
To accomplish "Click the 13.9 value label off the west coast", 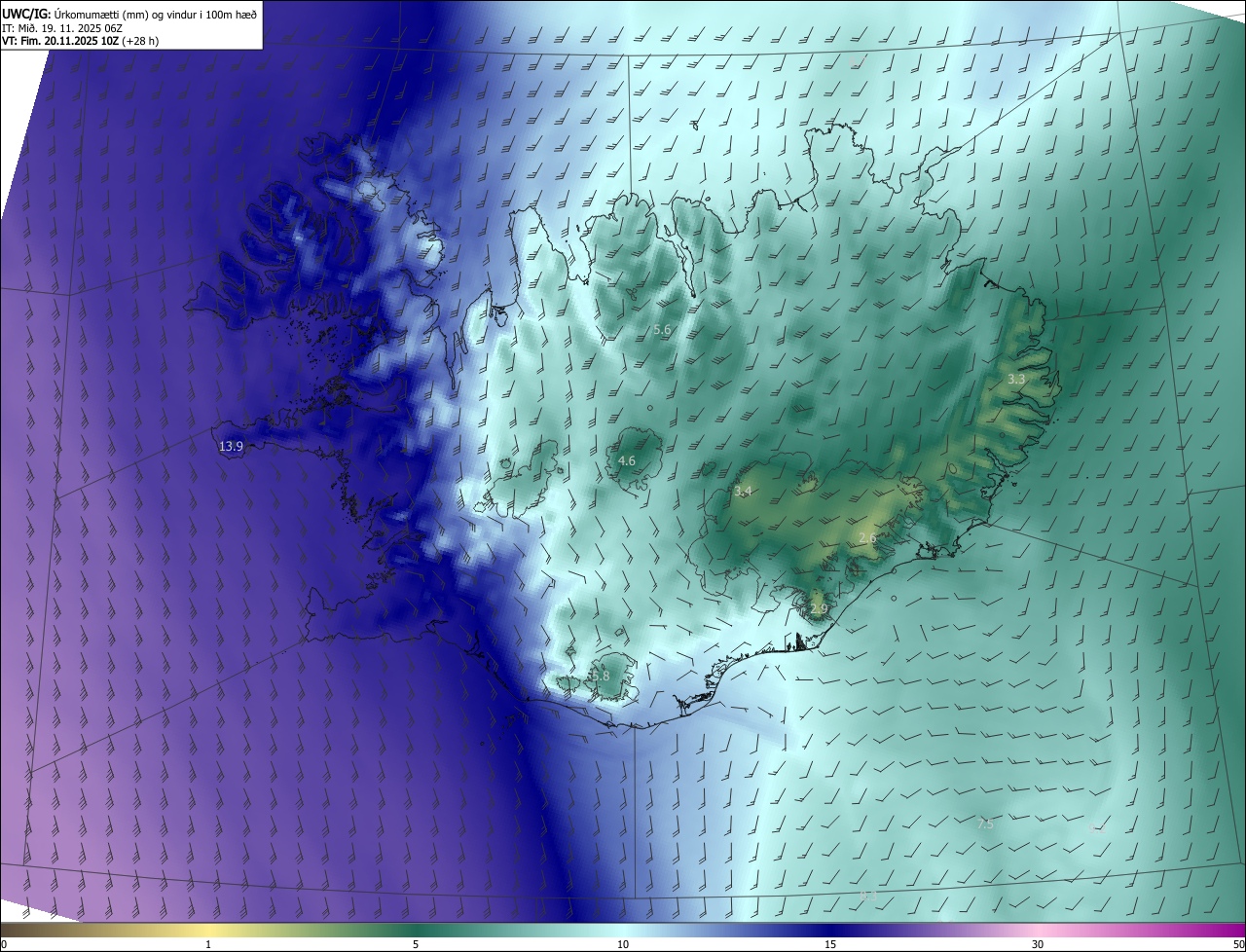I will (x=231, y=447).
